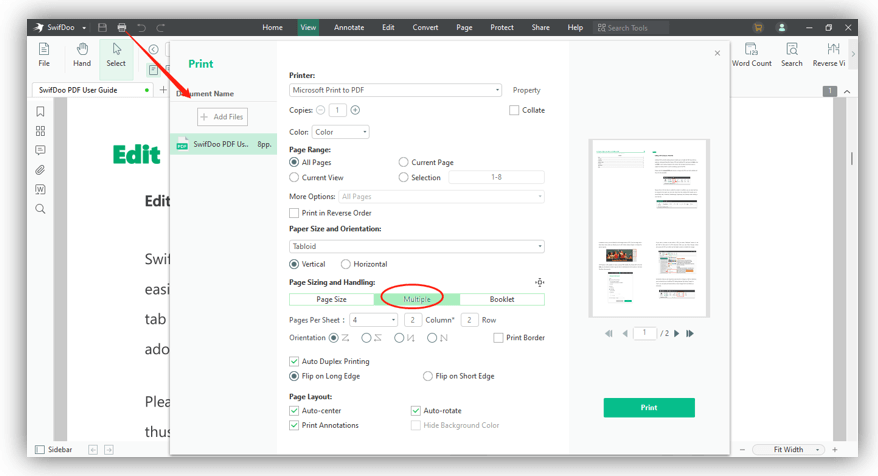The width and height of the screenshot is (878, 476).
Task: Select Flip on Short Edge
Action: [x=428, y=376]
